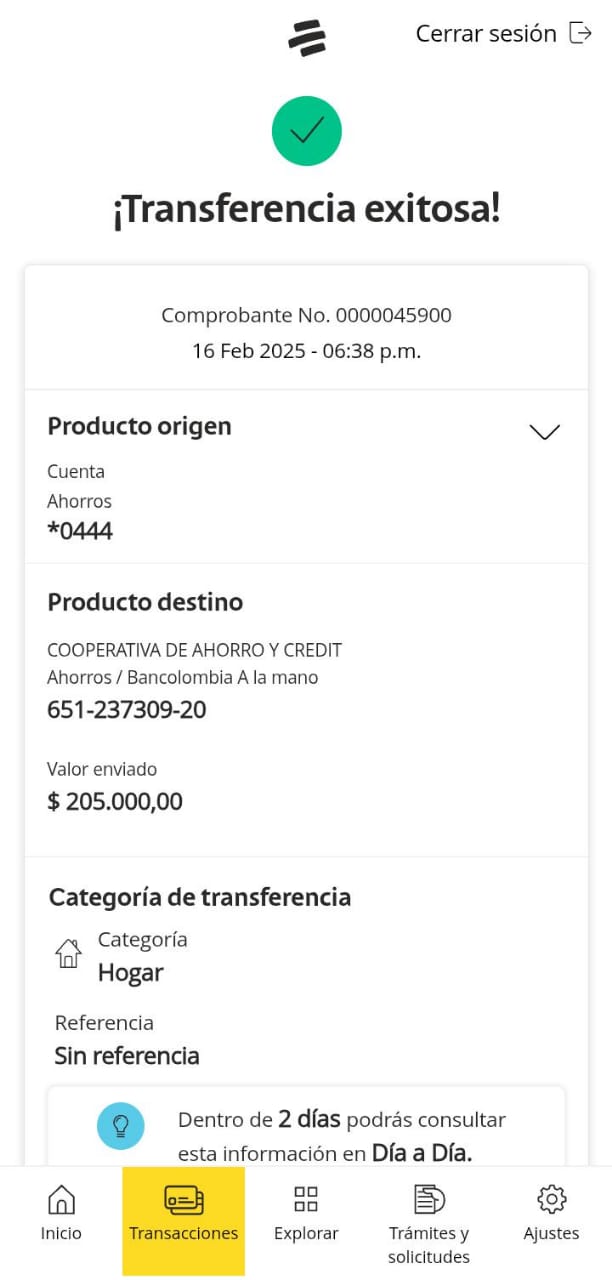
Task: Select the Trámites y solicitudes tab label
Action: 428,1245
